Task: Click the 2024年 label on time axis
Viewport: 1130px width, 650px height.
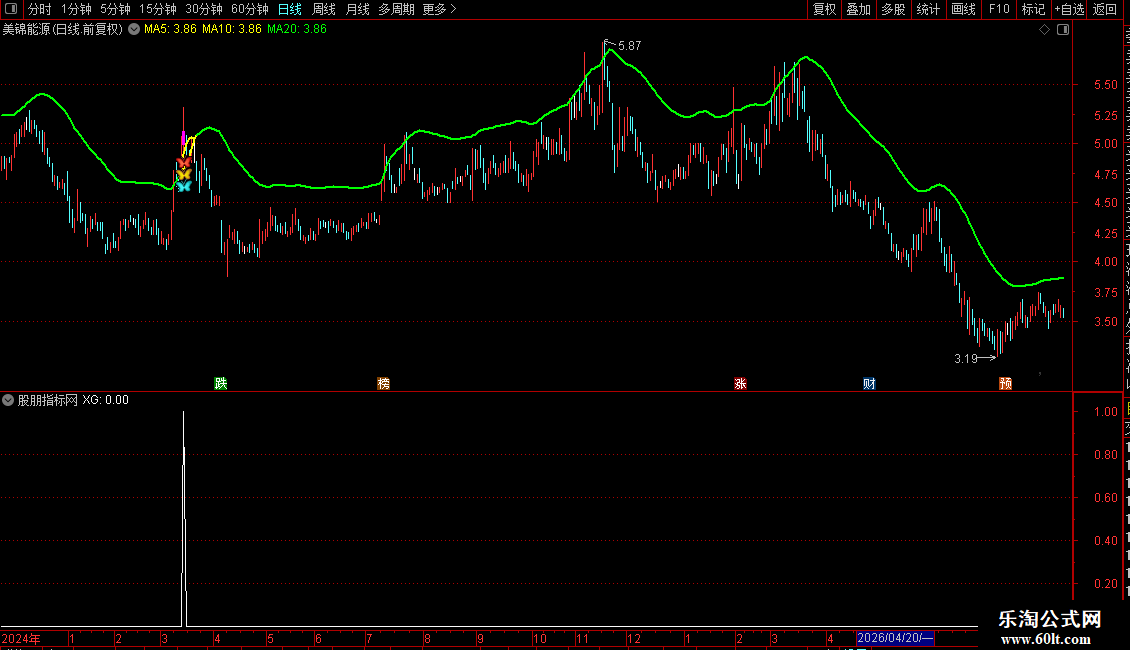Action: coord(21,638)
